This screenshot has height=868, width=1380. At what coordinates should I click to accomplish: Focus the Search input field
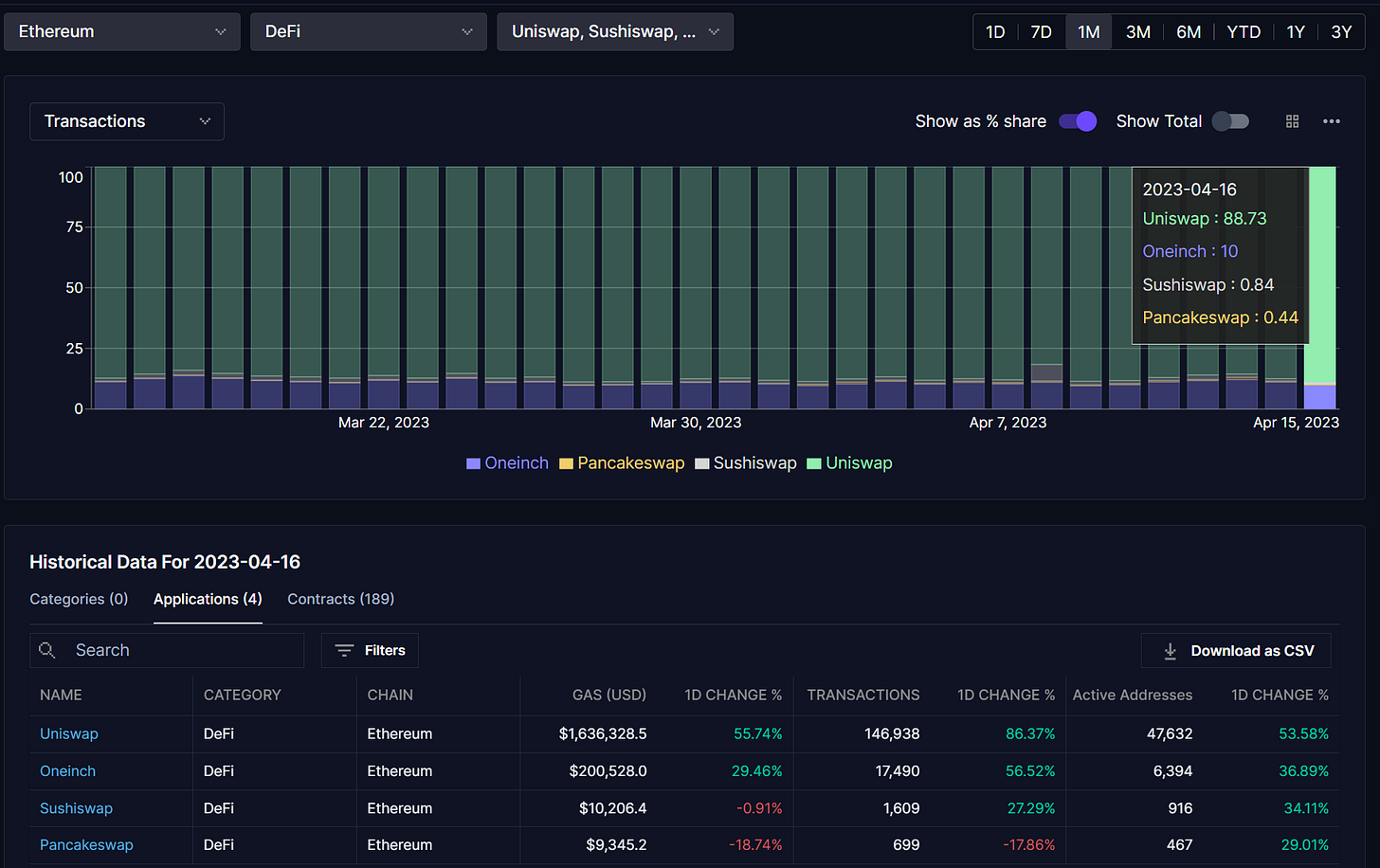coord(167,650)
